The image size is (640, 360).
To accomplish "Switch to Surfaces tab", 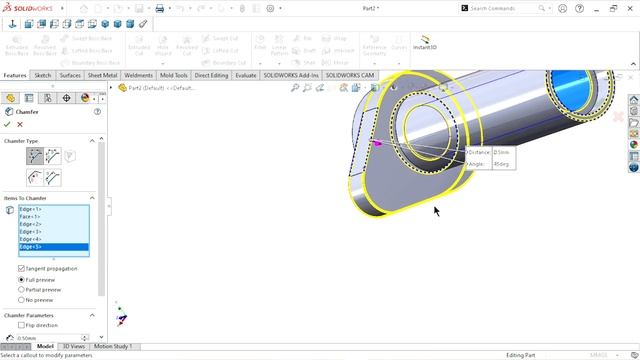I will (x=70, y=75).
